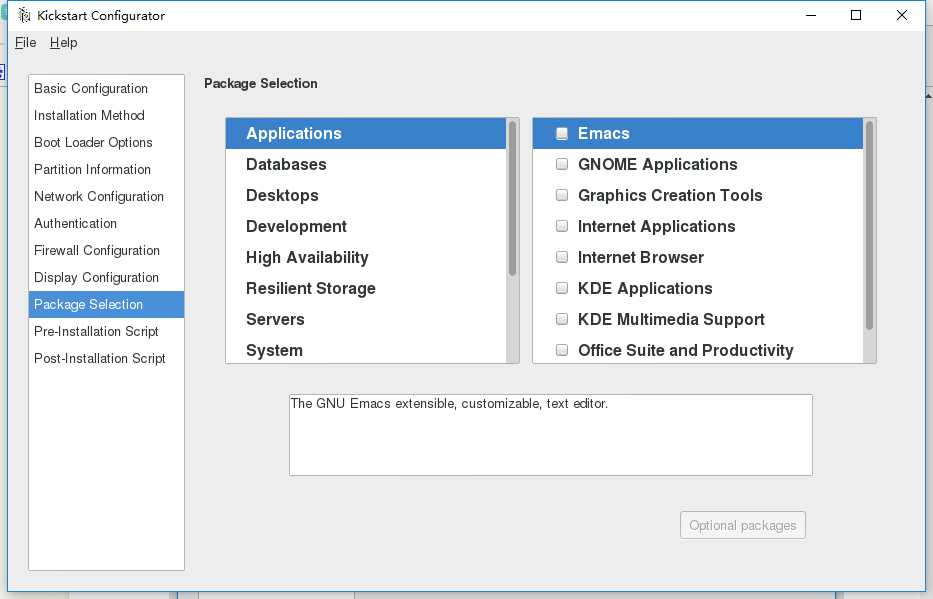Enable the Emacs package checkbox
The height and width of the screenshot is (599, 933).
pyautogui.click(x=562, y=134)
